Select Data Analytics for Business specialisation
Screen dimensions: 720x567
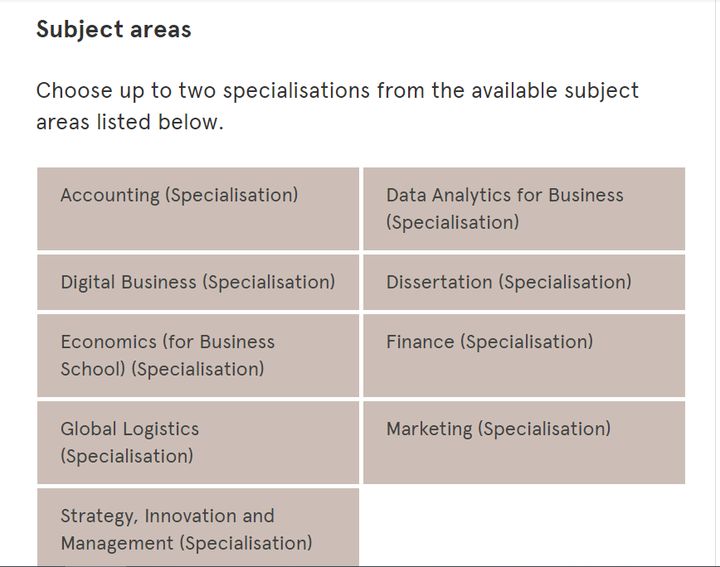tap(524, 209)
